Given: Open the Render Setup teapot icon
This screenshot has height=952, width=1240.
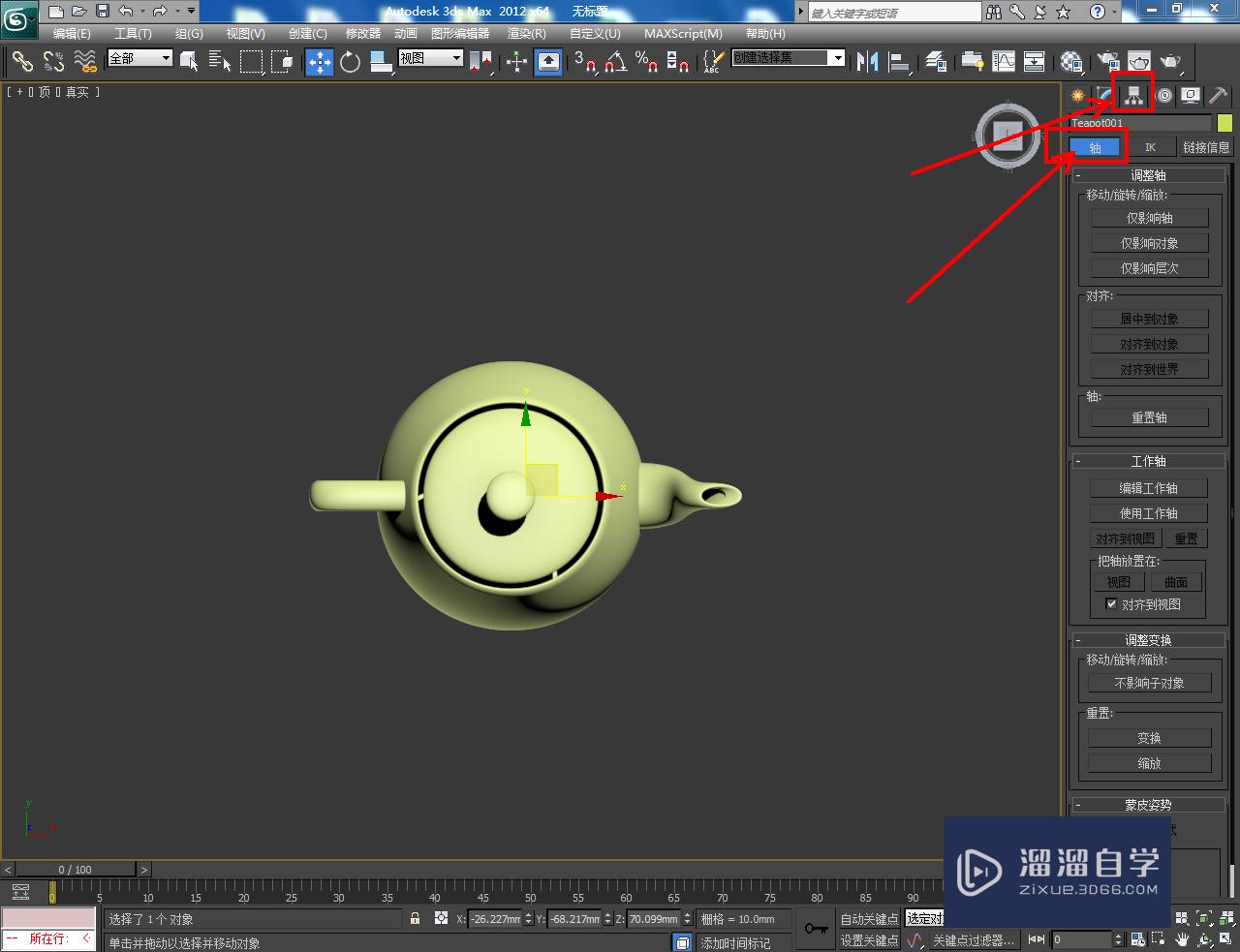Looking at the screenshot, I should point(1107,62).
